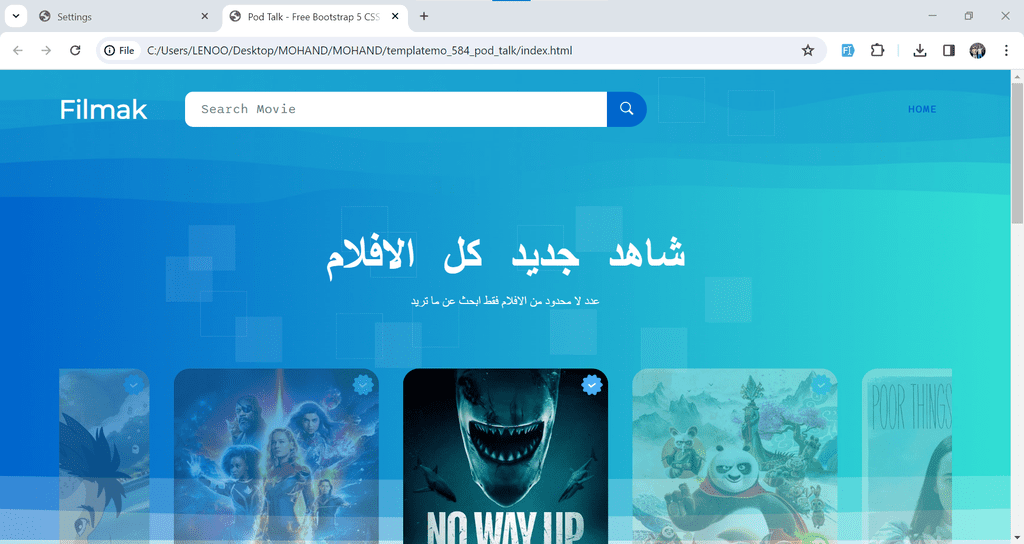Restore down the Chrome window

coord(968,16)
